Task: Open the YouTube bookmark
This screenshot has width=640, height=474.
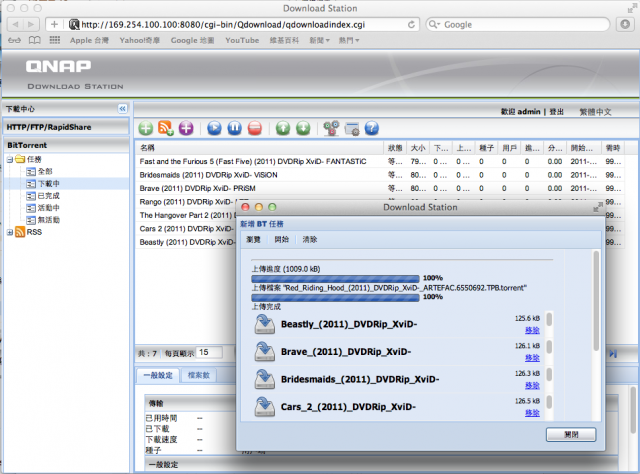Action: tap(242, 40)
